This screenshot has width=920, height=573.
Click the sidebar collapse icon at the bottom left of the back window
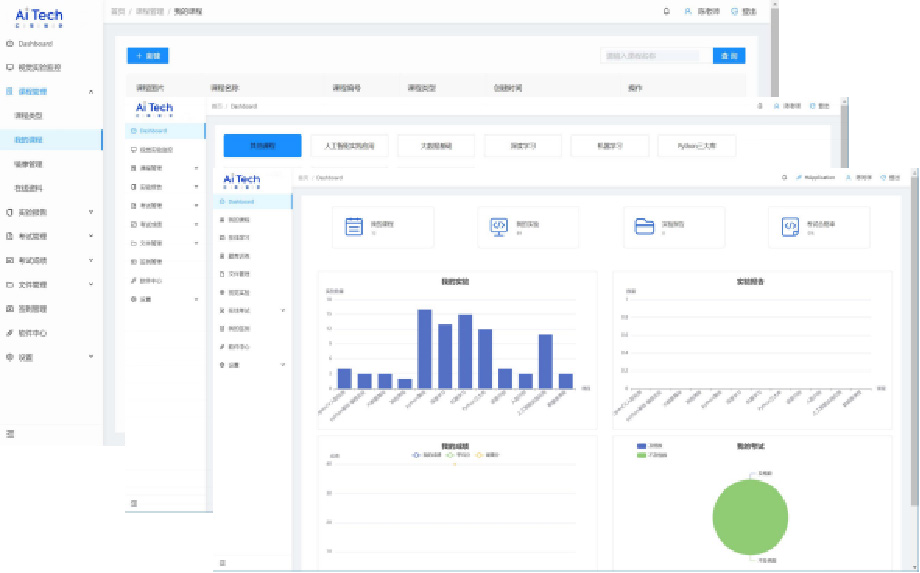tap(10, 433)
